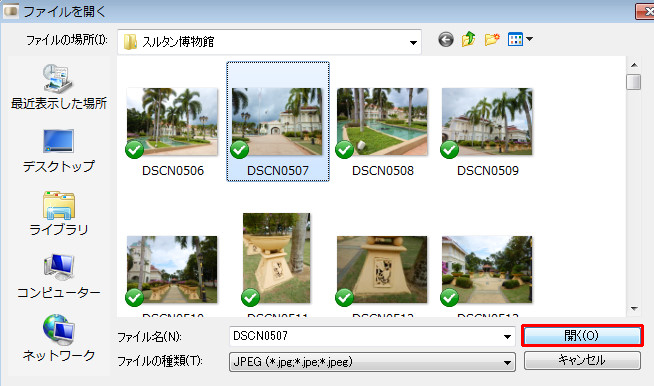Viewport: 654px width, 386px height.
Task: Click the 開く(O) button
Action: 582,336
